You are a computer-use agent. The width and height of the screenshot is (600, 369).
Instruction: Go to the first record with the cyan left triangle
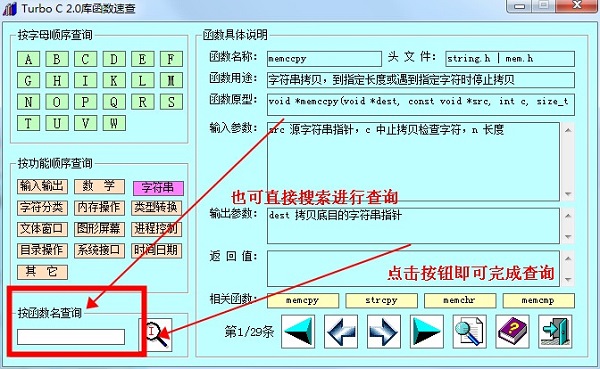pos(298,331)
